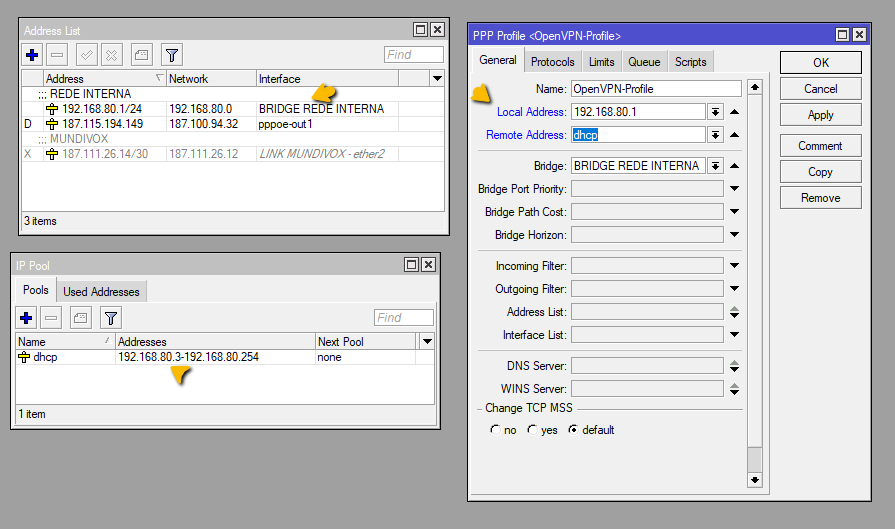Open Bridge dropdown list
The width and height of the screenshot is (895, 529).
click(715, 166)
